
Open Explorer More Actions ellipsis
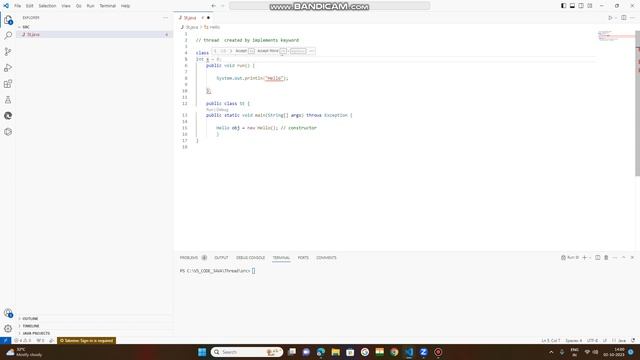point(165,18)
